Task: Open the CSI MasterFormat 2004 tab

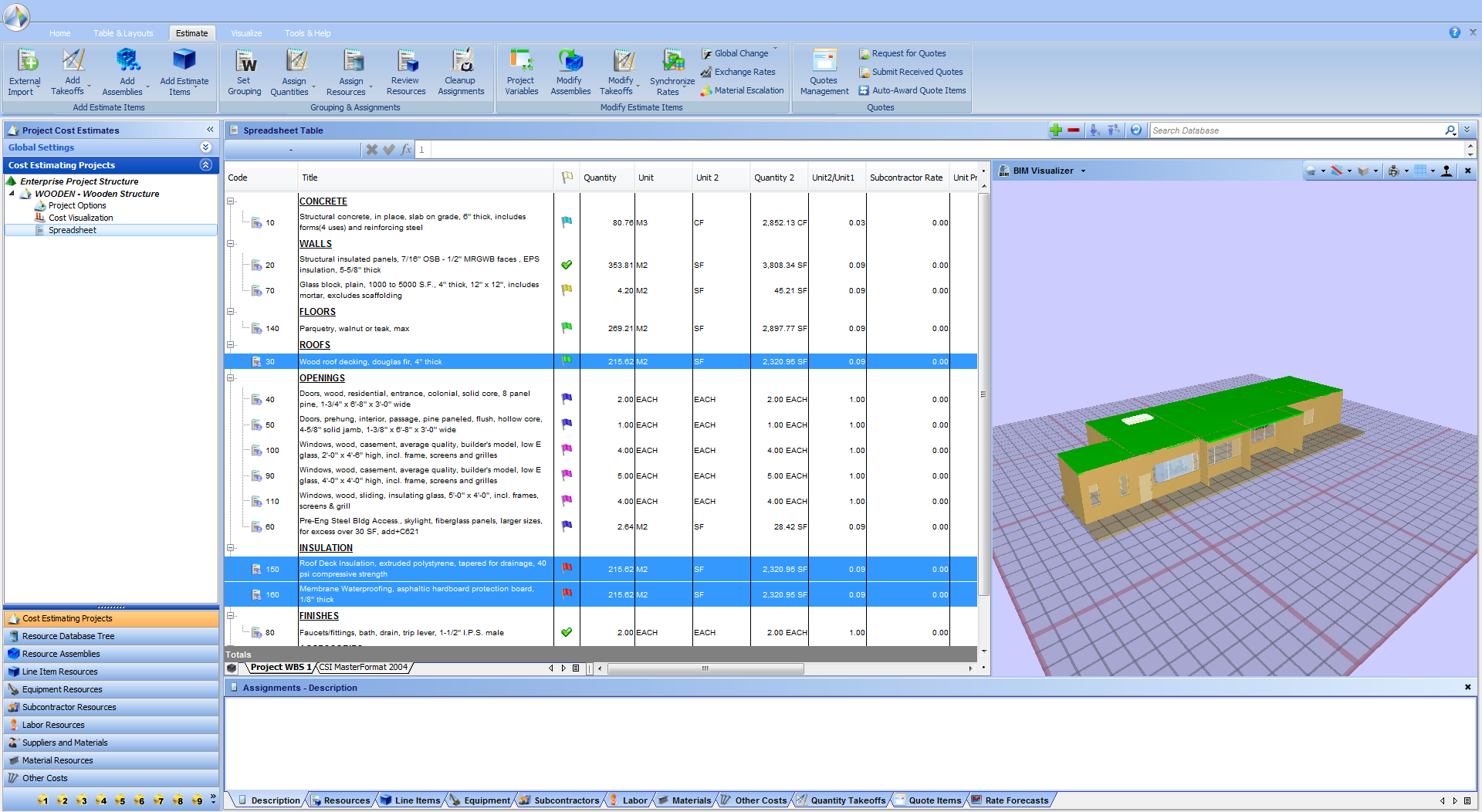Action: pyautogui.click(x=364, y=667)
